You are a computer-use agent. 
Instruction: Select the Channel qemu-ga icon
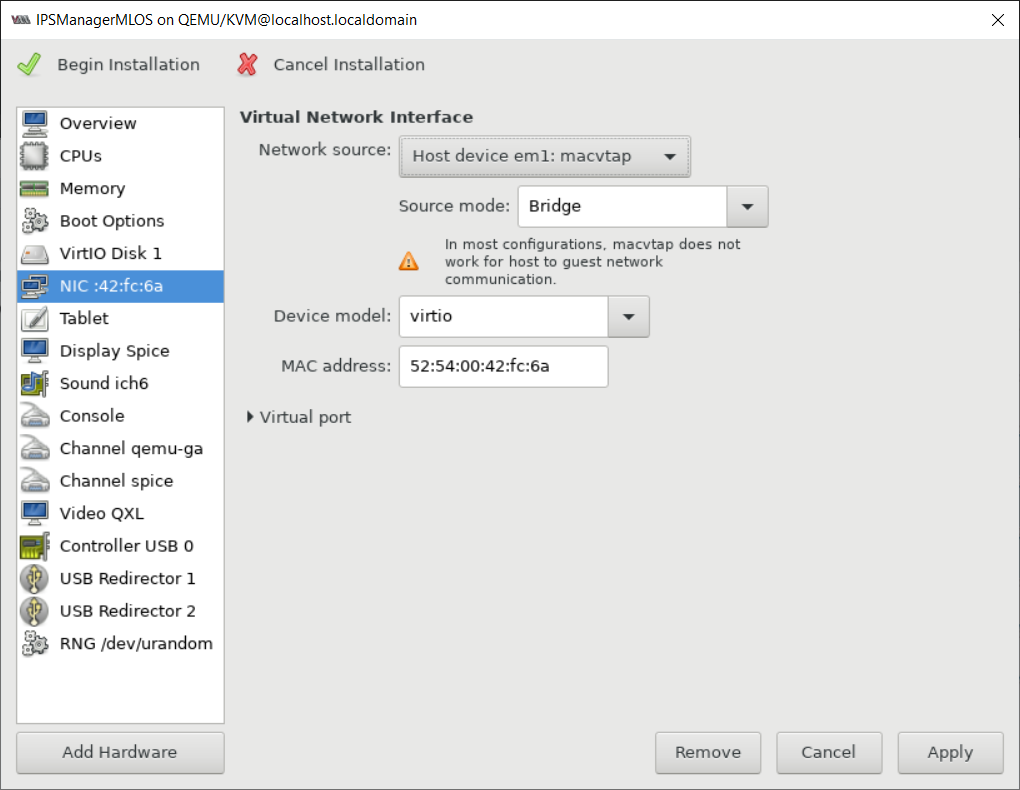tap(34, 448)
